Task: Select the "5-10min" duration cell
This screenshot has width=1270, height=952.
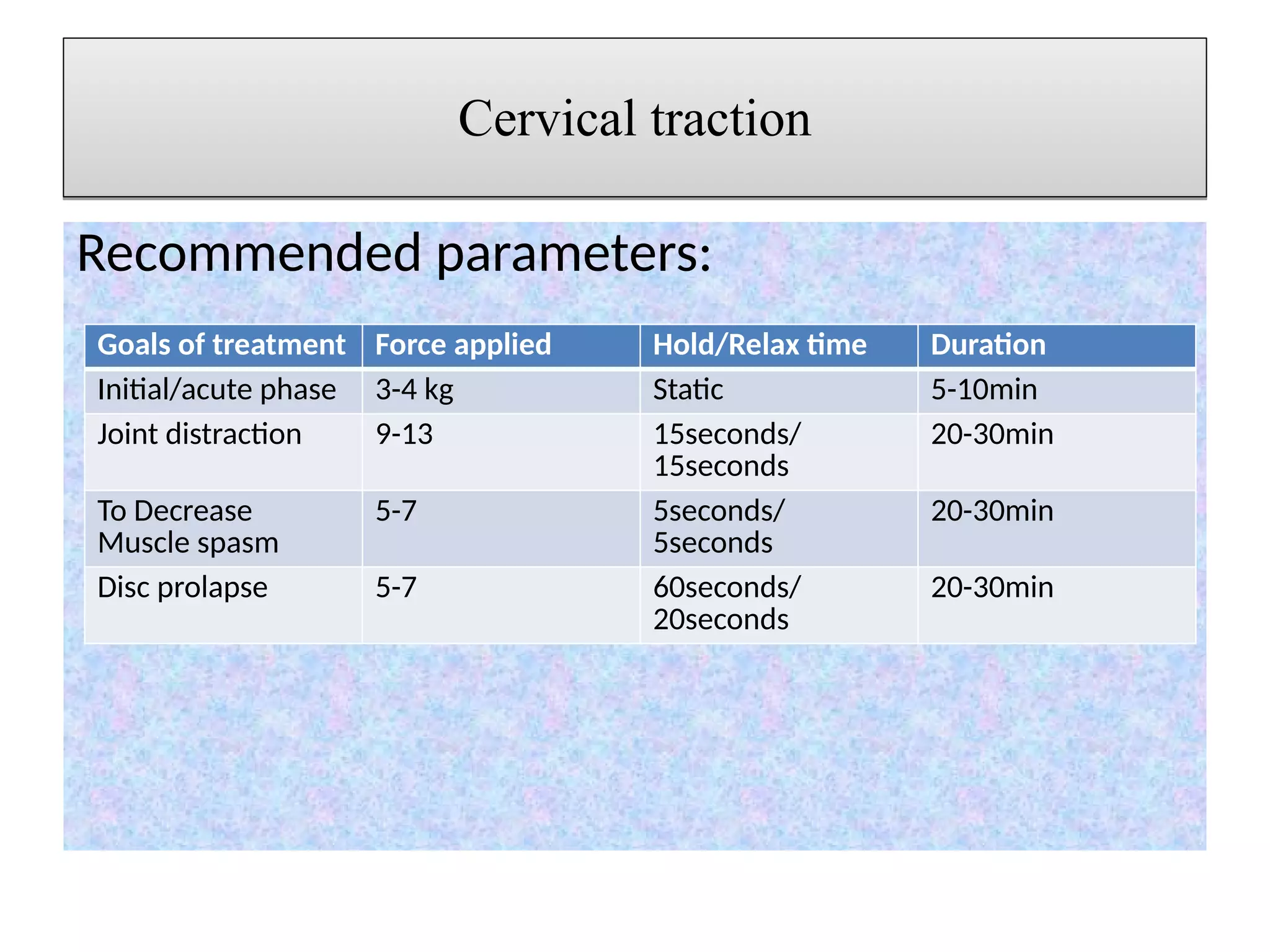Action: pos(984,390)
